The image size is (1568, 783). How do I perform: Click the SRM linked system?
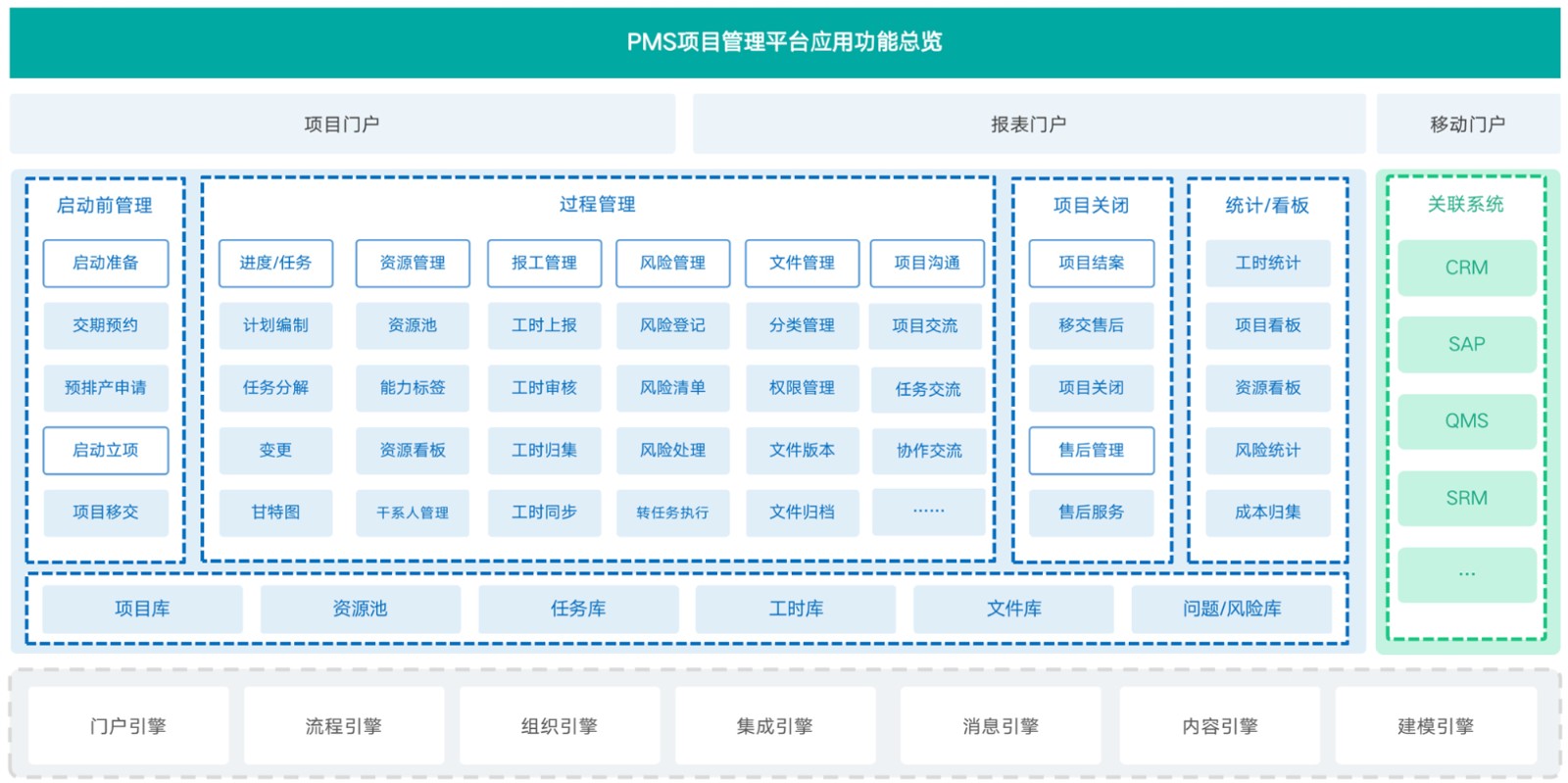[x=1467, y=498]
